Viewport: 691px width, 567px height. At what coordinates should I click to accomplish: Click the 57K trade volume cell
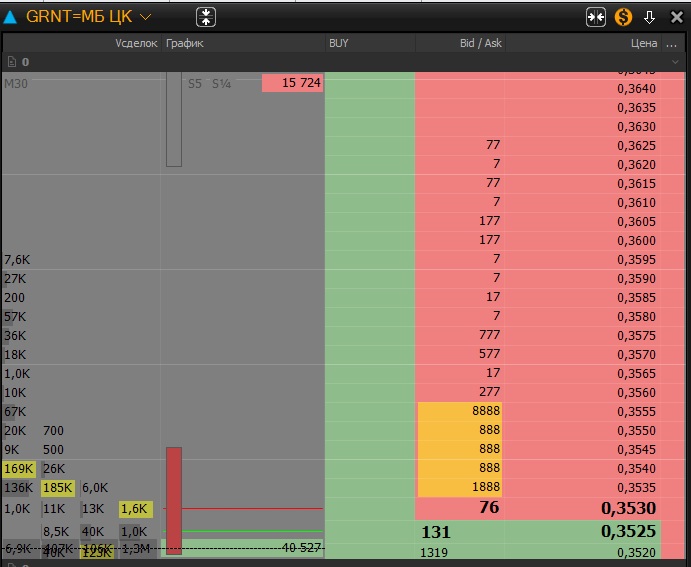[15, 317]
